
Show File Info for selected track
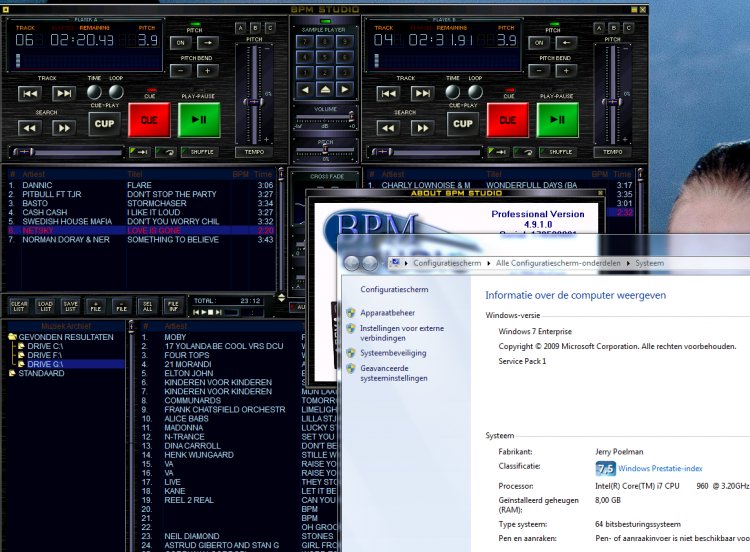pos(173,306)
